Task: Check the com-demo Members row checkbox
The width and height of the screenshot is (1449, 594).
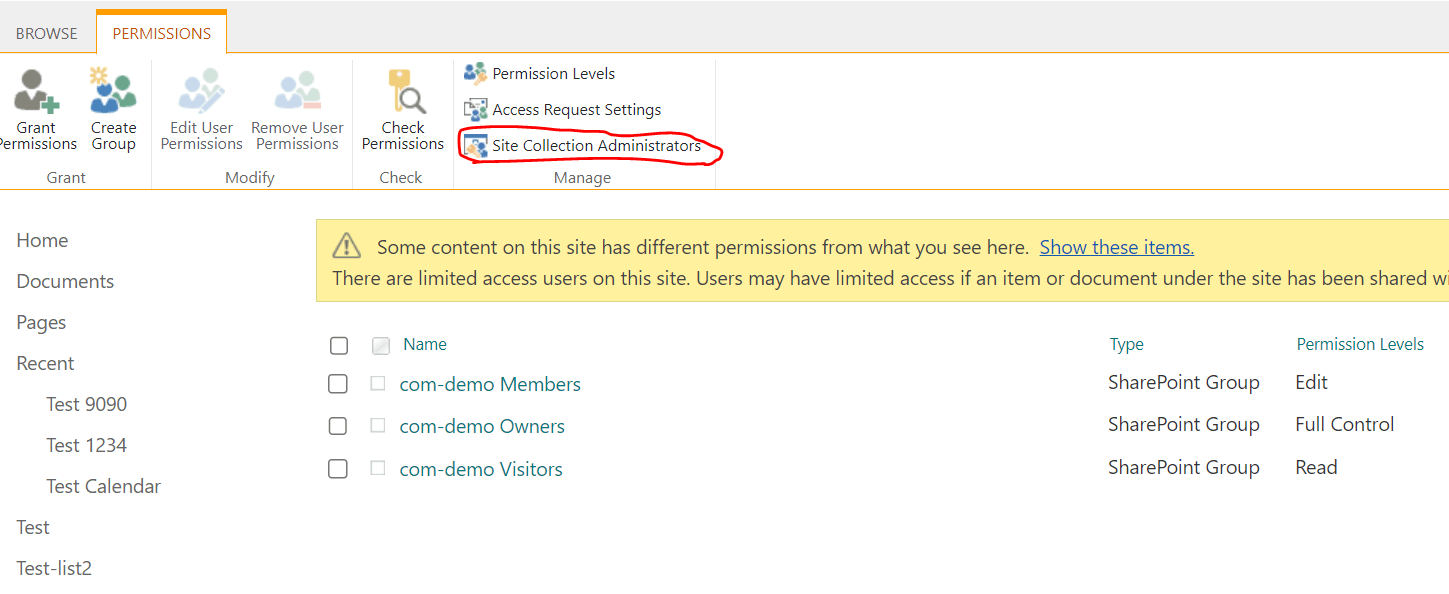Action: pyautogui.click(x=338, y=384)
